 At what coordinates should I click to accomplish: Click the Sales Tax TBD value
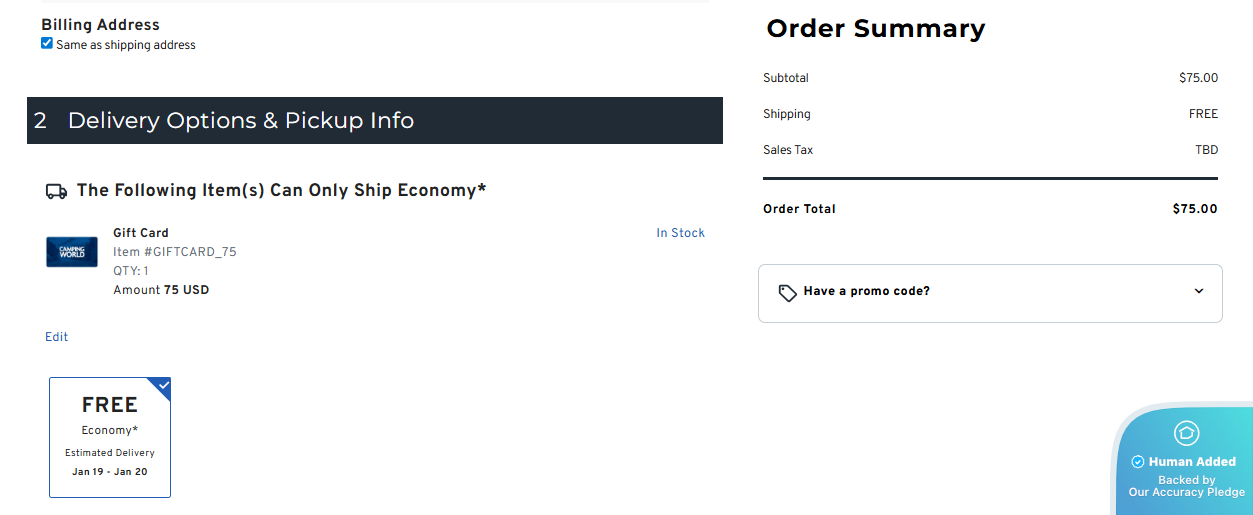click(x=1206, y=150)
